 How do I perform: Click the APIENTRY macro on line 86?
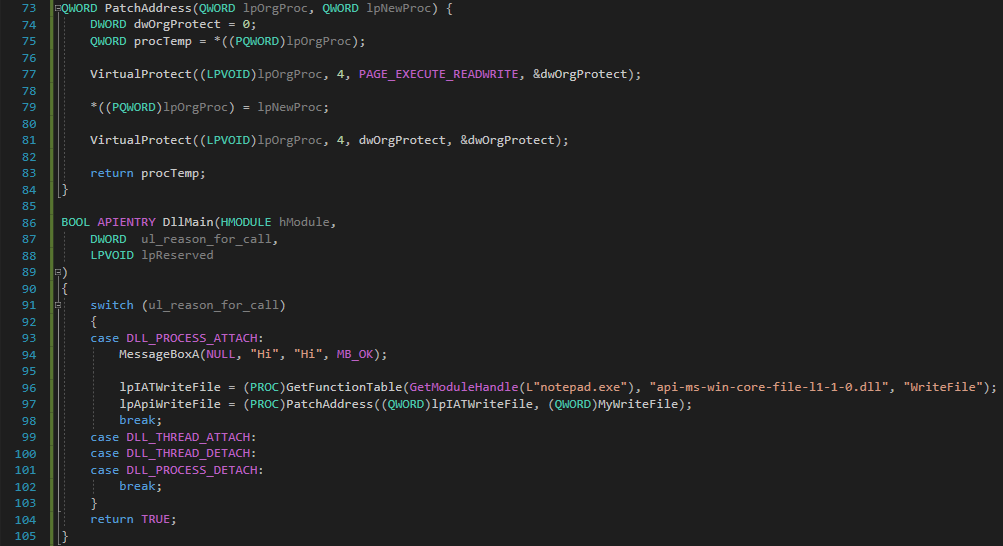(x=126, y=222)
